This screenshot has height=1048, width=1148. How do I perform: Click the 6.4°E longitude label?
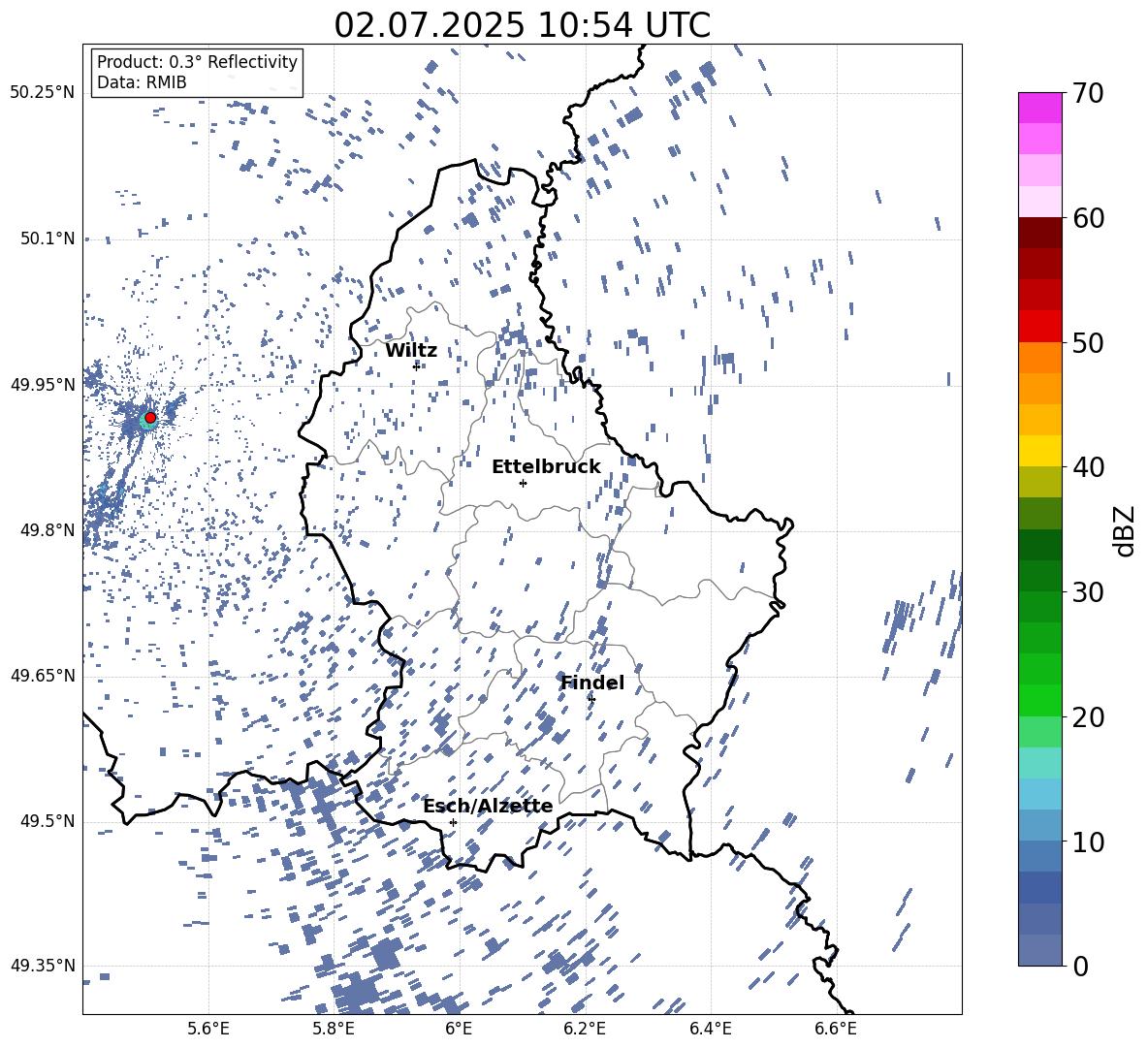[x=710, y=1029]
